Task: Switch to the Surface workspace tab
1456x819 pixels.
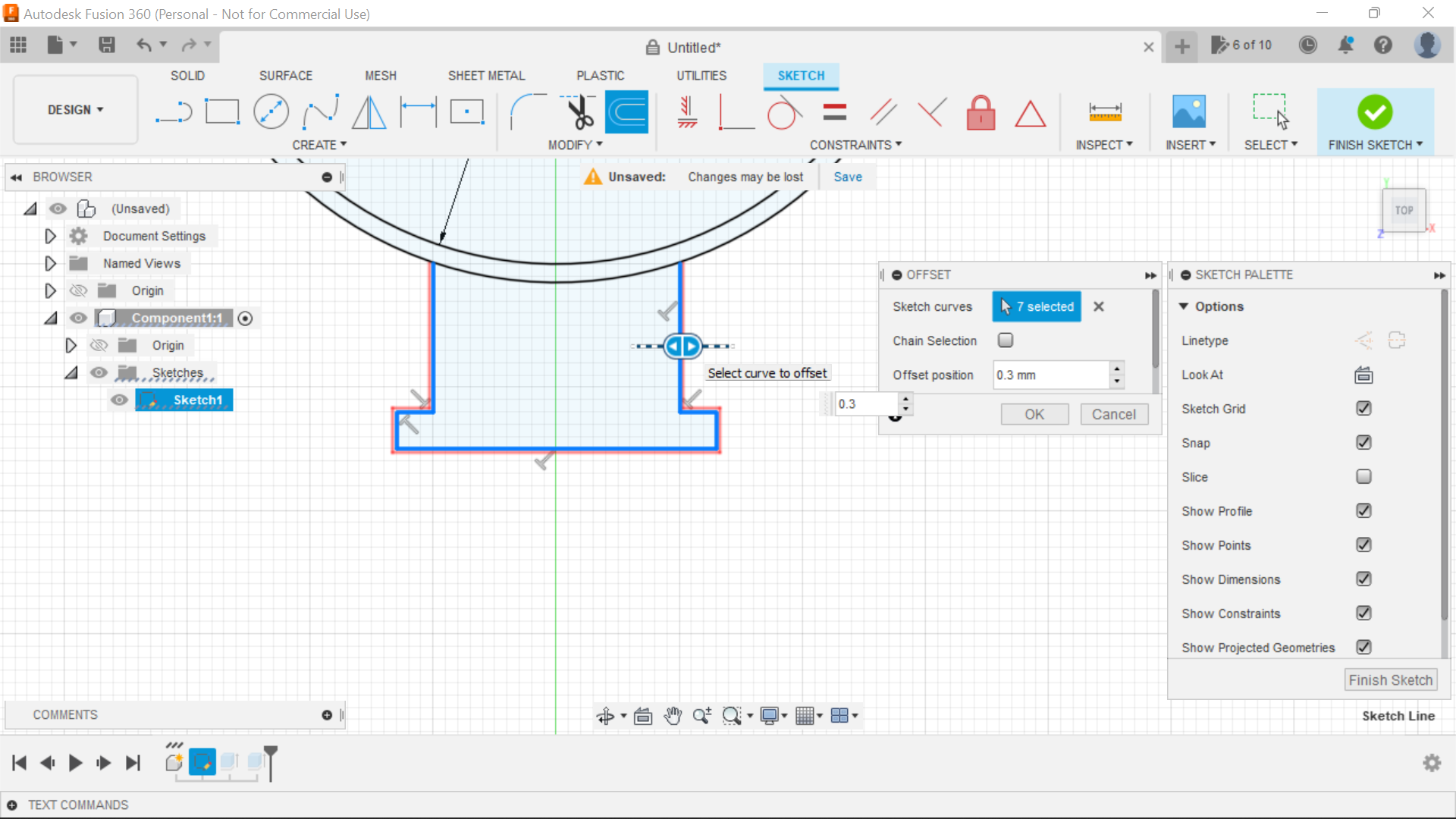Action: click(286, 75)
